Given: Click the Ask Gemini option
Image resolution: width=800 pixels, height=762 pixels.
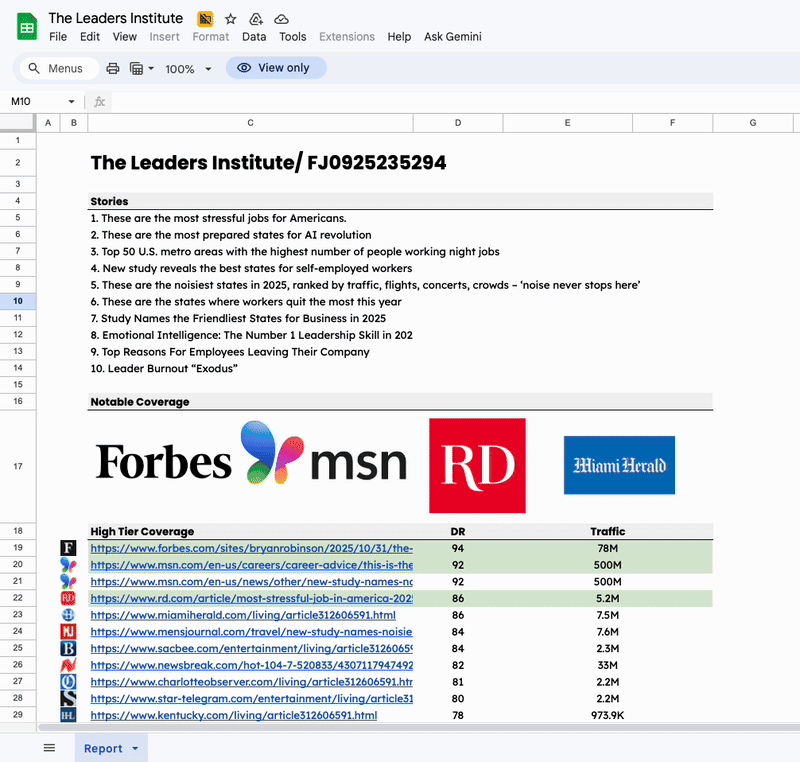Looking at the screenshot, I should click(452, 36).
